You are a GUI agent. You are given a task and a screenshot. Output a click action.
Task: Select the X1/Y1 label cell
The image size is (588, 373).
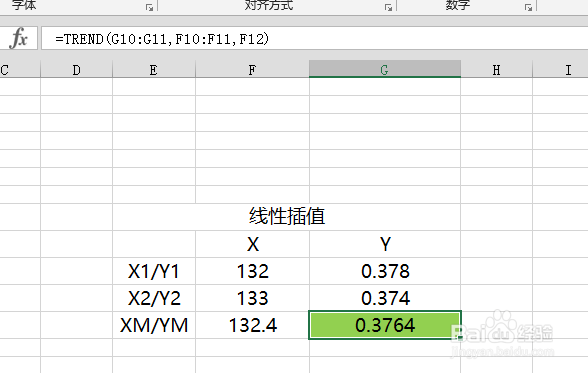154,271
